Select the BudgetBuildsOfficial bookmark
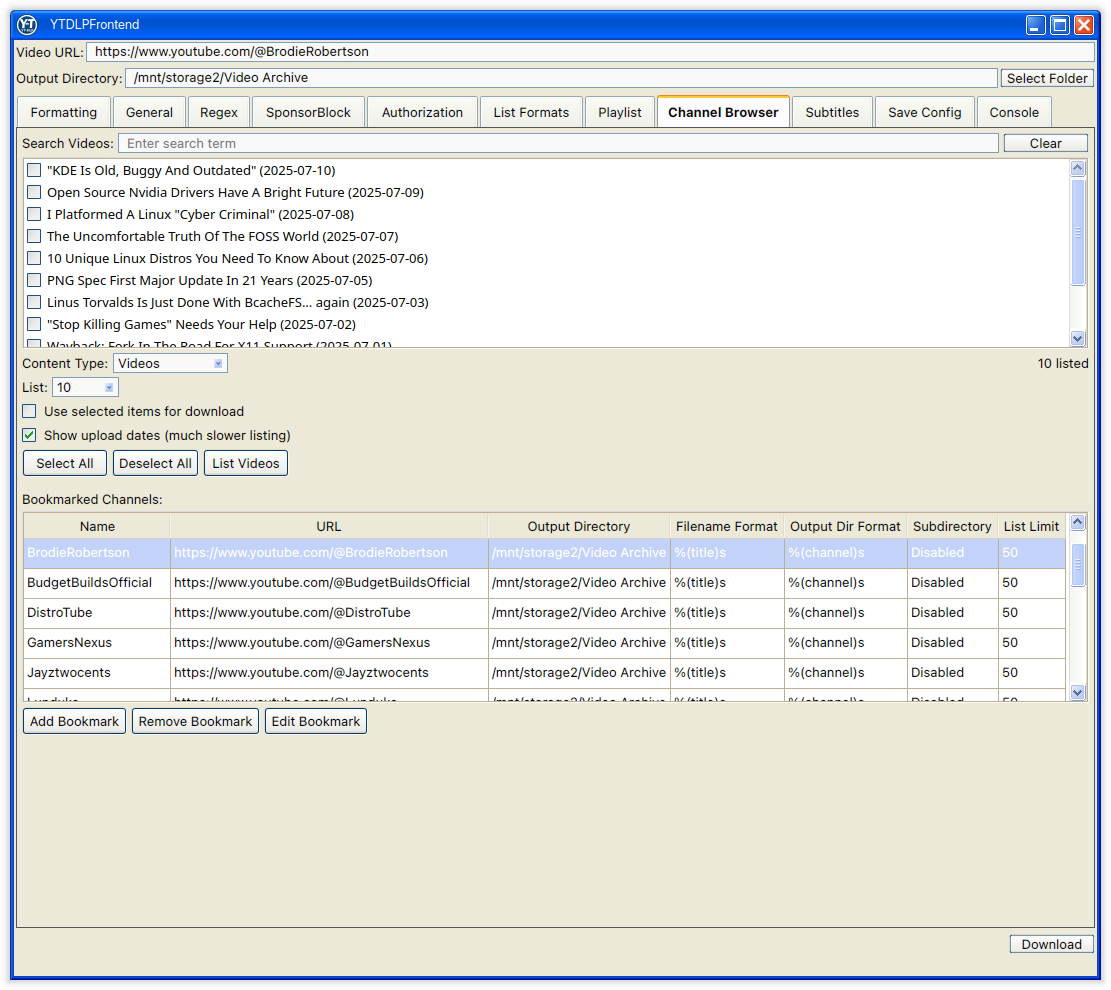This screenshot has width=1111, height=990. pos(89,583)
